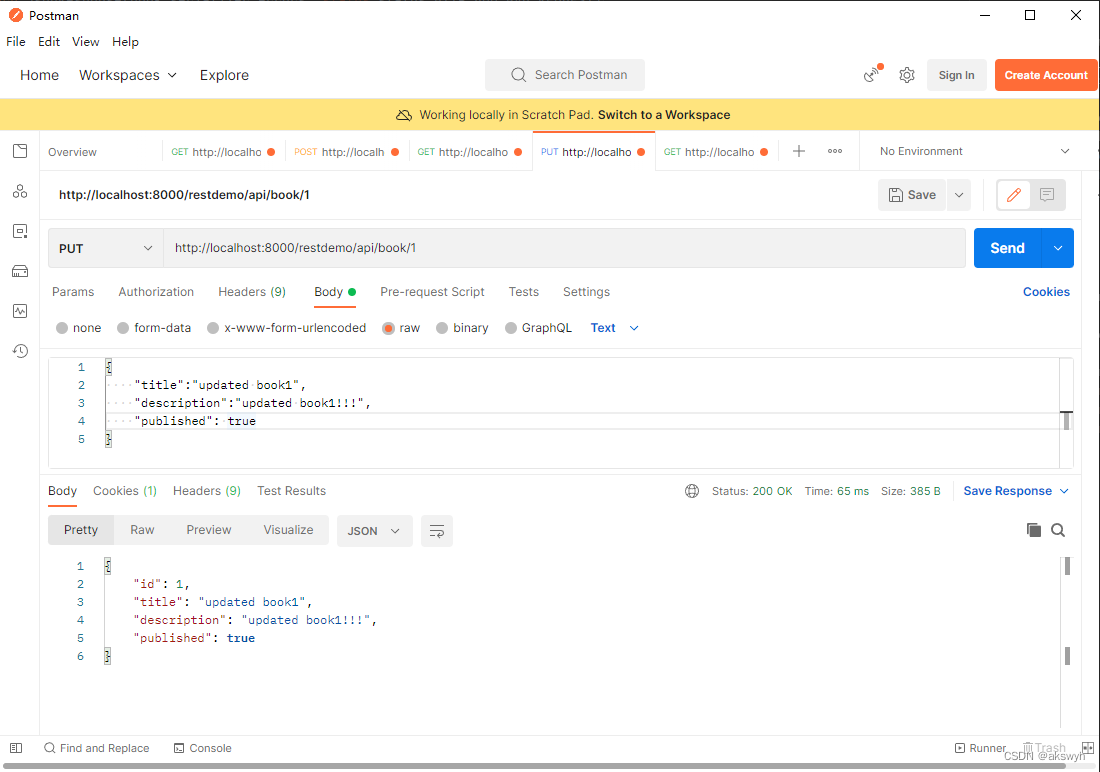1100x772 pixels.
Task: Open the Collections sidebar icon
Action: pyautogui.click(x=20, y=151)
